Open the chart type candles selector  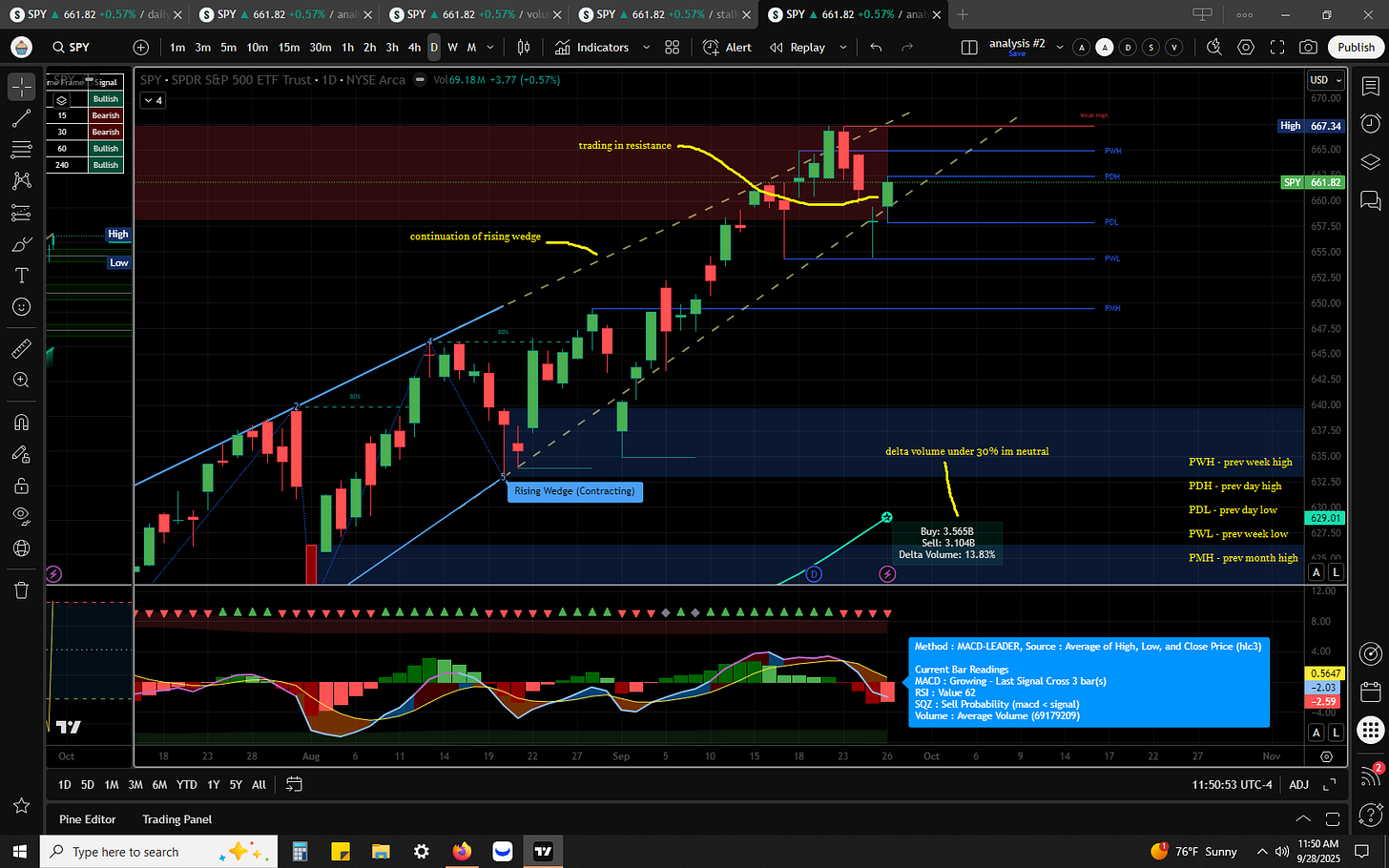pyautogui.click(x=524, y=47)
